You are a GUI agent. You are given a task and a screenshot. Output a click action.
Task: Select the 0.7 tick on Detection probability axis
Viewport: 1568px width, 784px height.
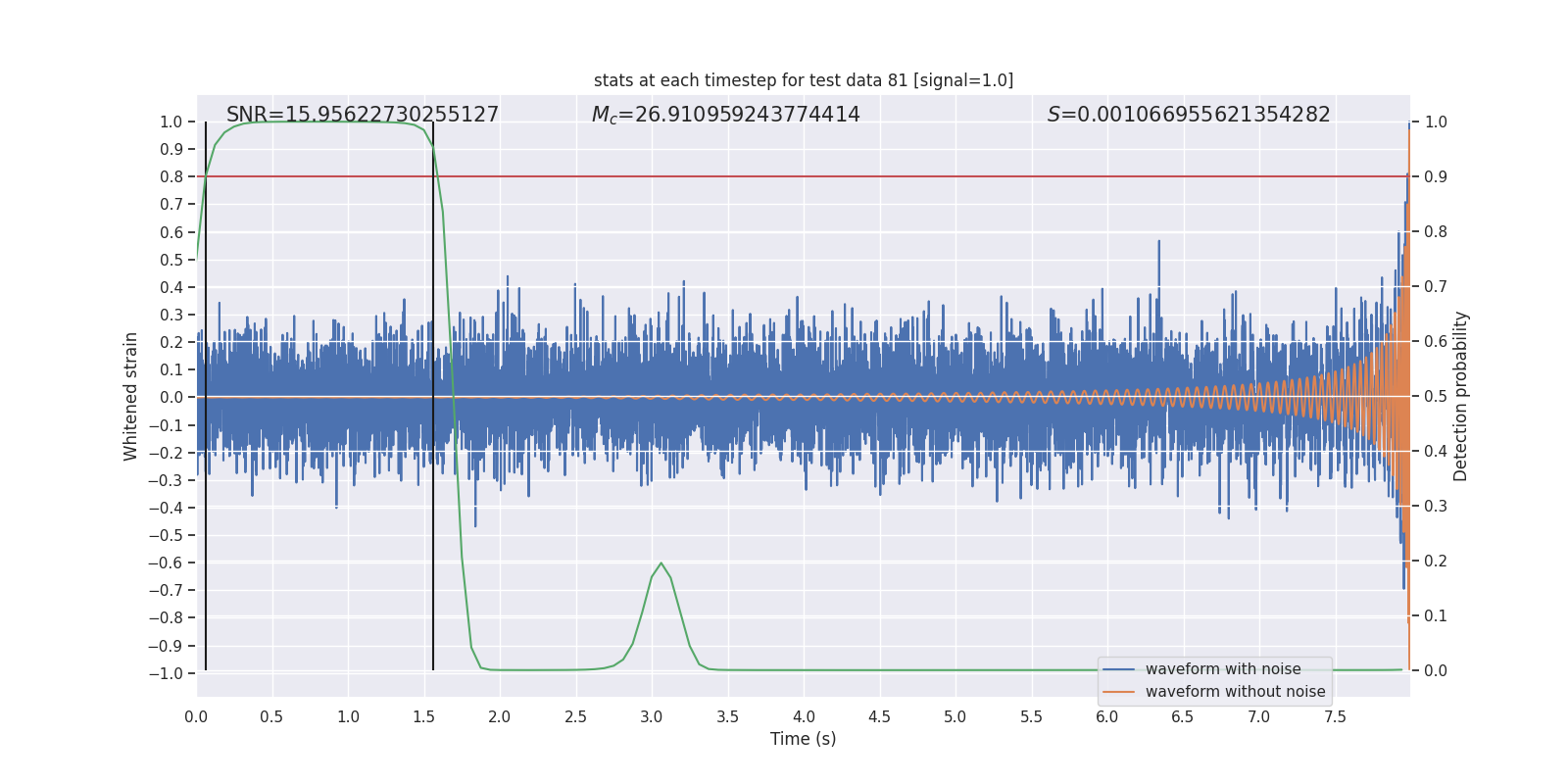1436,287
